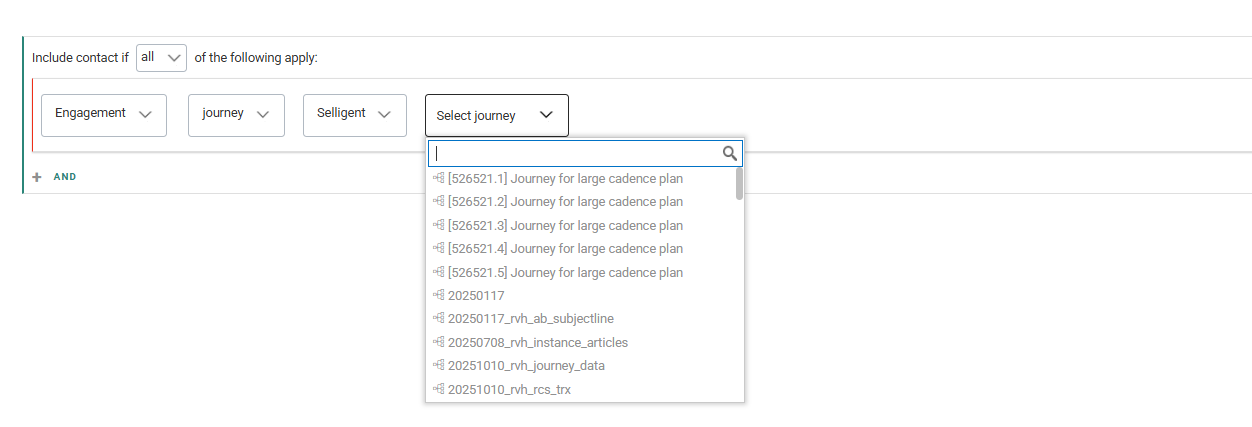The image size is (1252, 427).
Task: Select [526521.5] Journey for large cadence plan
Action: coord(565,272)
